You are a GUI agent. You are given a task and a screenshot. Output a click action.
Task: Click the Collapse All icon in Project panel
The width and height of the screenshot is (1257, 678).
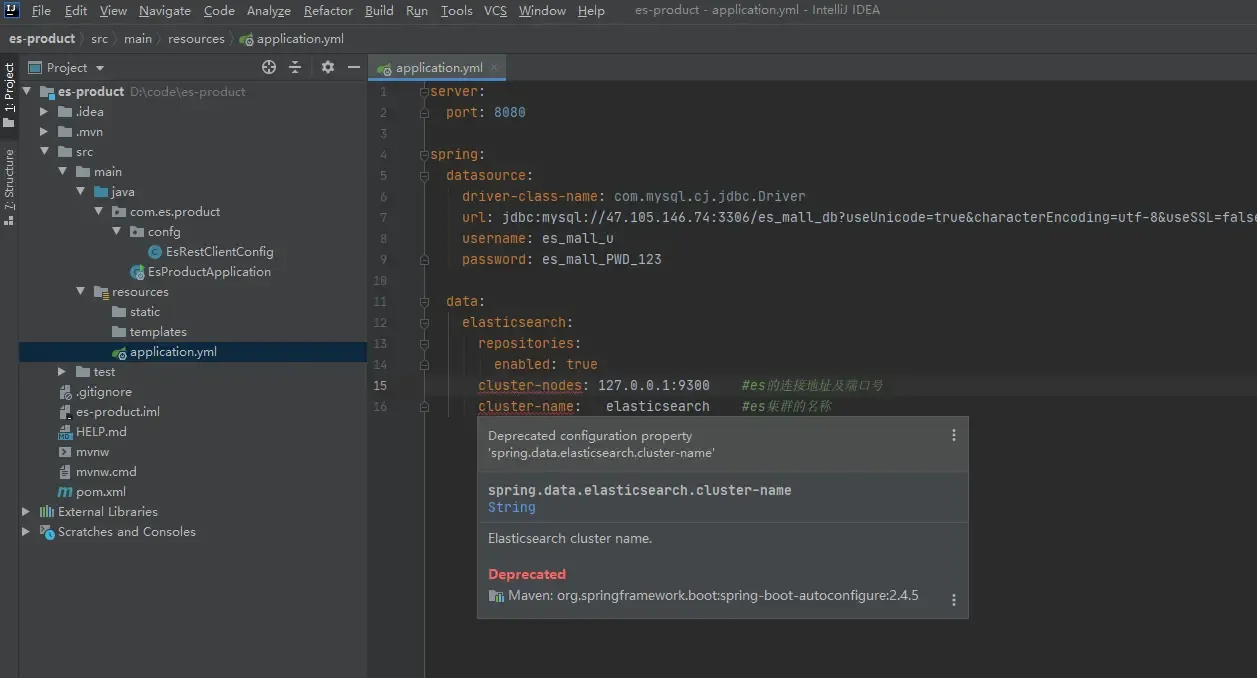(295, 67)
